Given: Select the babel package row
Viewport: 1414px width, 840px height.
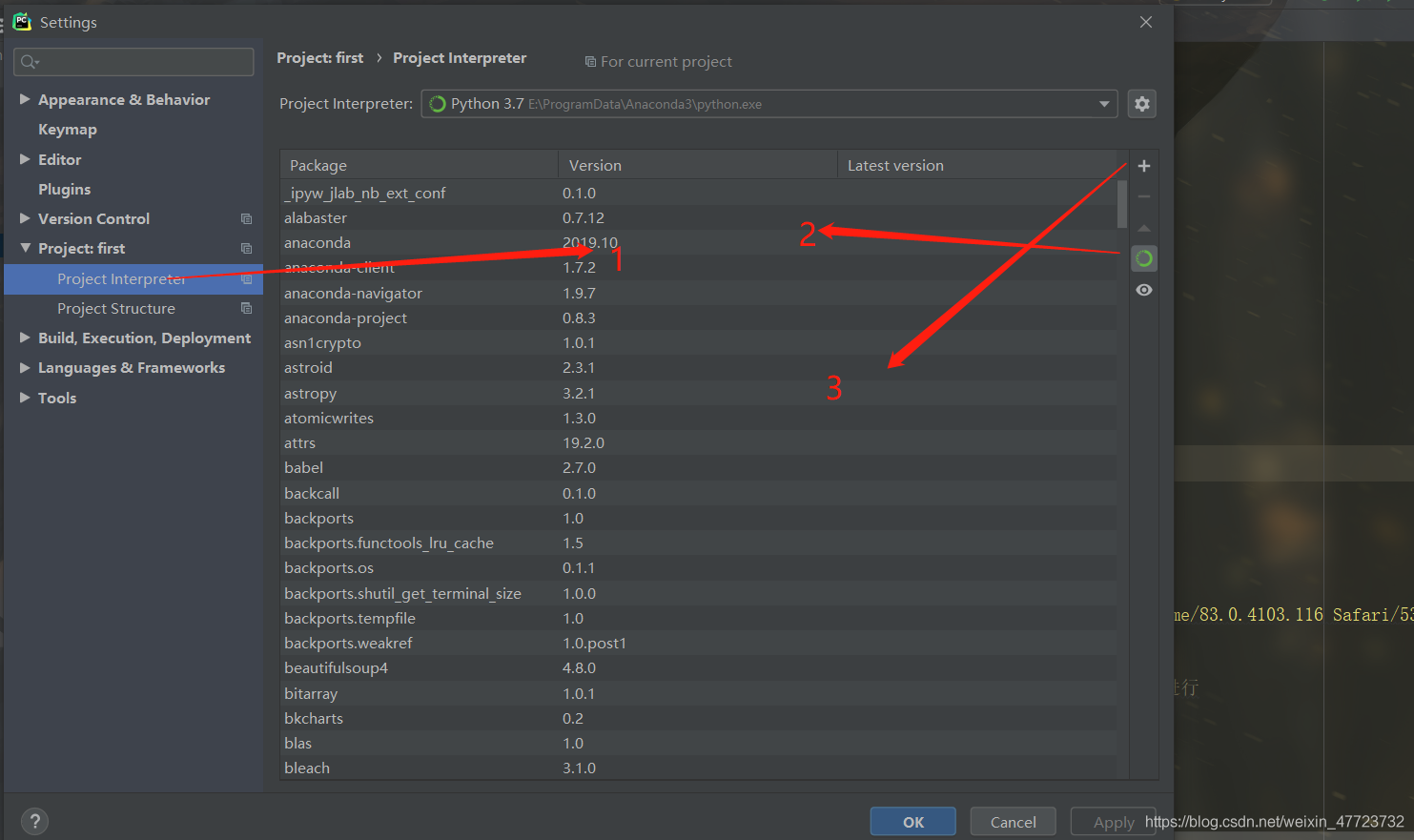Looking at the screenshot, I should pos(699,468).
